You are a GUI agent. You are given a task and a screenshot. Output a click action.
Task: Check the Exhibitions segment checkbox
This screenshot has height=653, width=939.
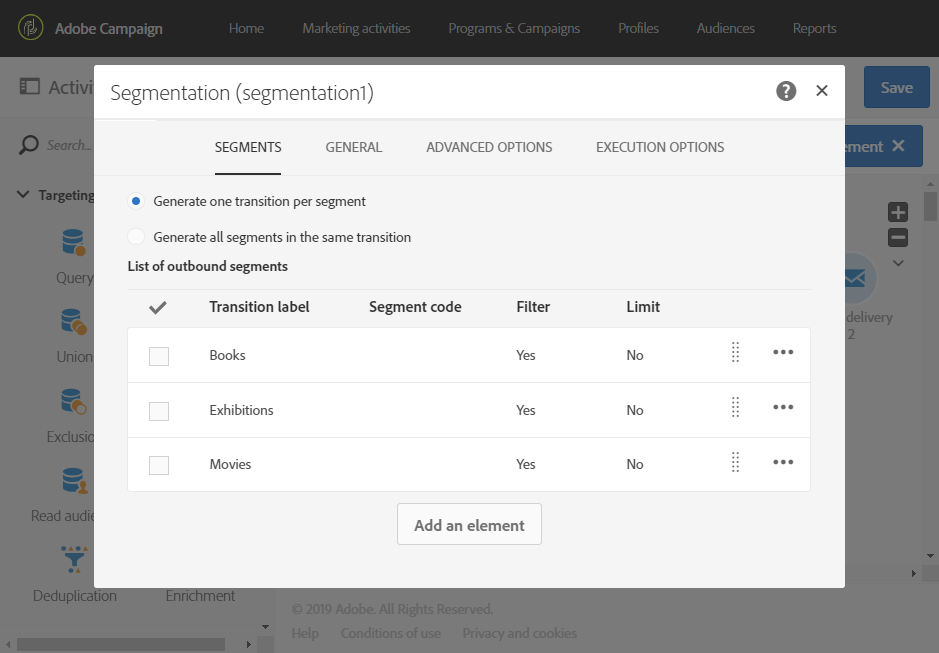[x=159, y=411]
